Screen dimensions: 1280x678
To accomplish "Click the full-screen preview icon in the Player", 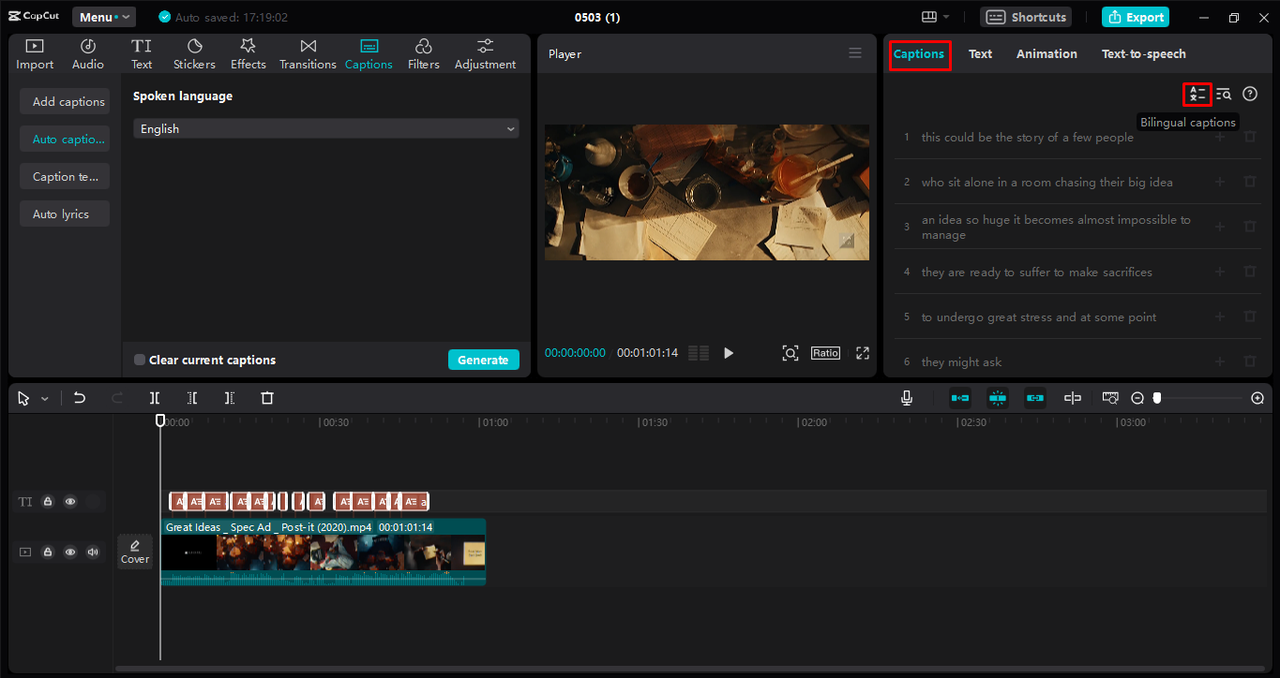I will 863,353.
